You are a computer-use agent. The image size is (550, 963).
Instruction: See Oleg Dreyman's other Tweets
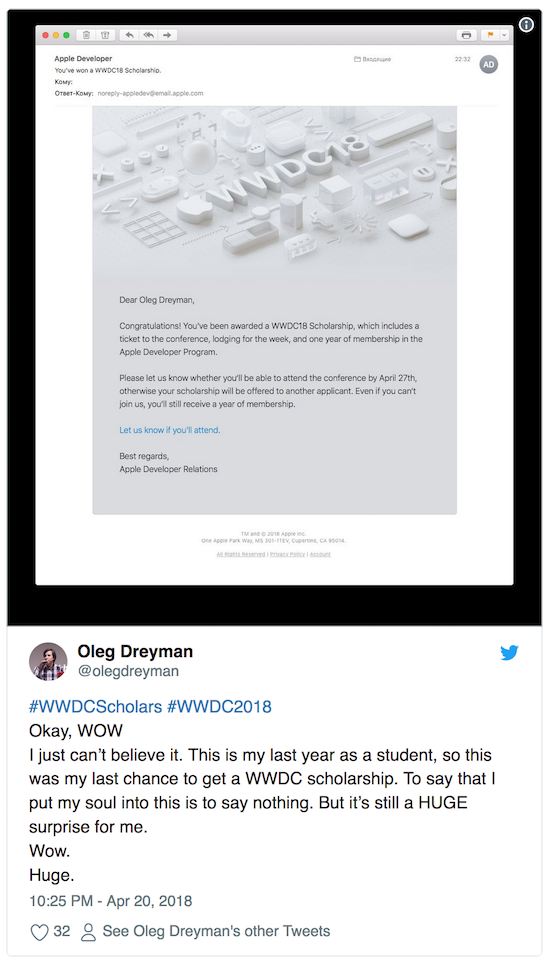(216, 931)
